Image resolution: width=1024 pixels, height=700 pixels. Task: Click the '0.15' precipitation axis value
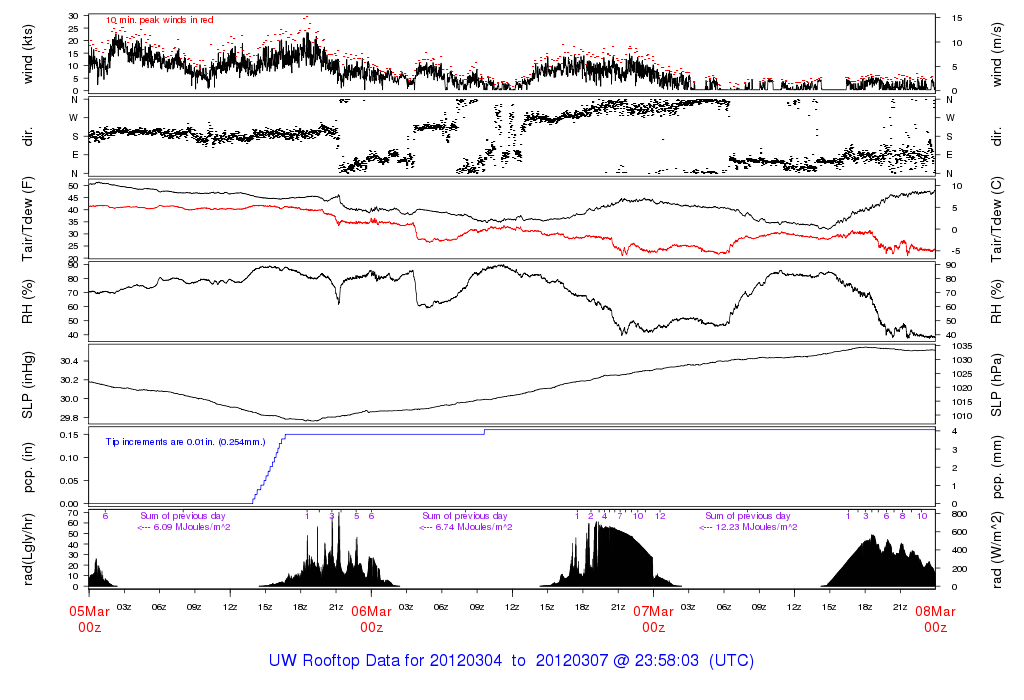coord(69,435)
